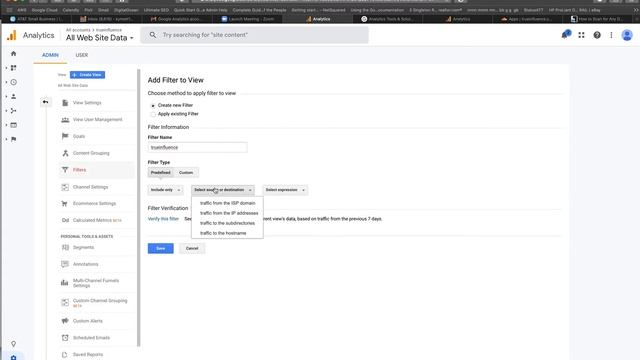
Task: Select Create new Filter radio button
Action: (153, 105)
